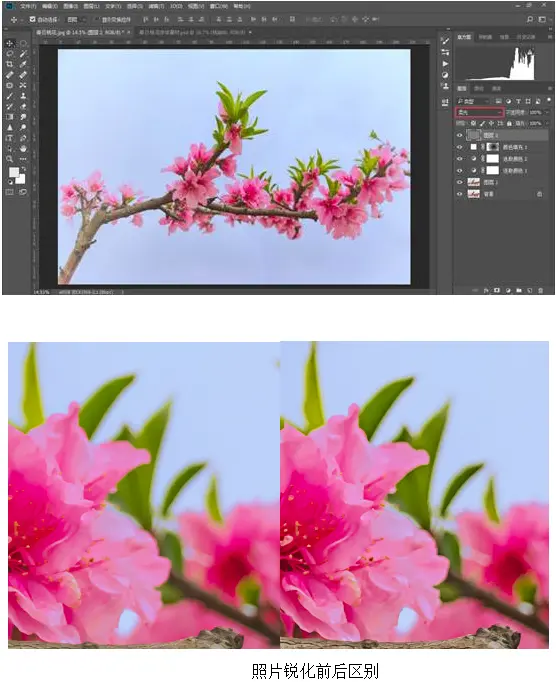Hide the 选取颜色 2 layer
The image size is (558, 682).
click(459, 159)
